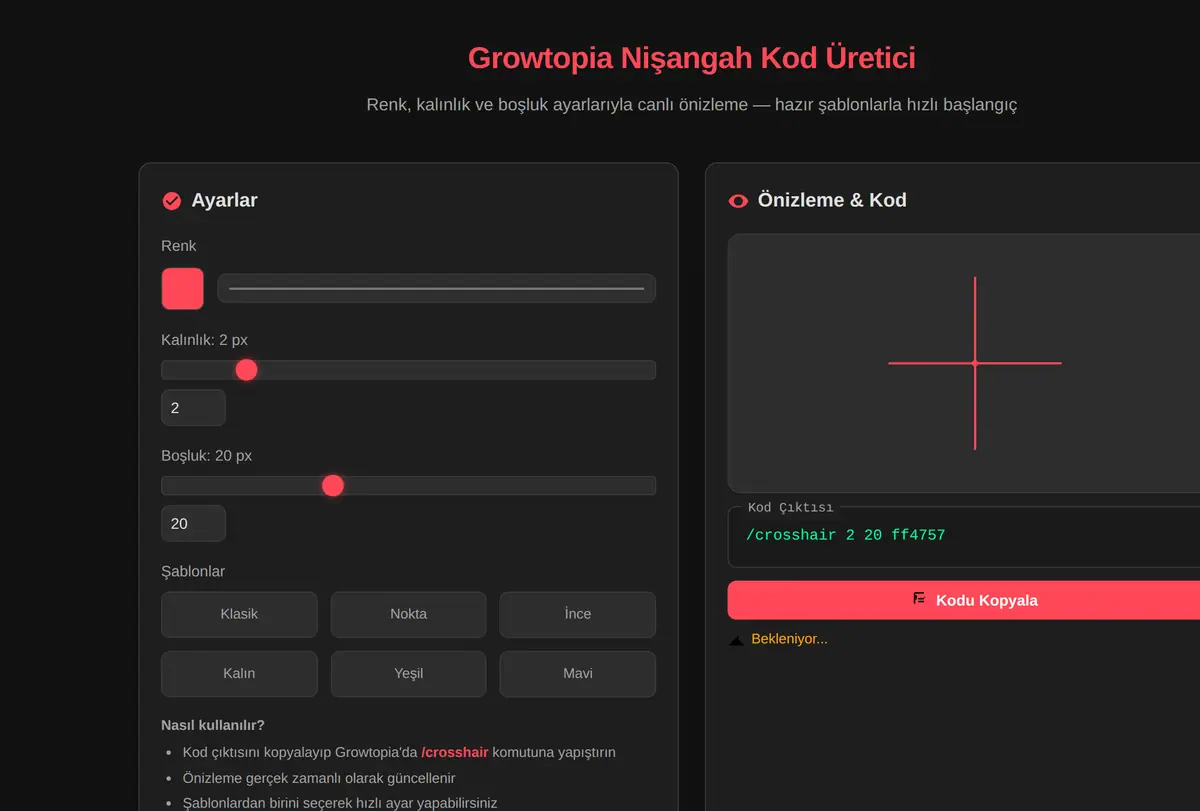Click the warning icon next to Bekleniyor

coord(736,639)
